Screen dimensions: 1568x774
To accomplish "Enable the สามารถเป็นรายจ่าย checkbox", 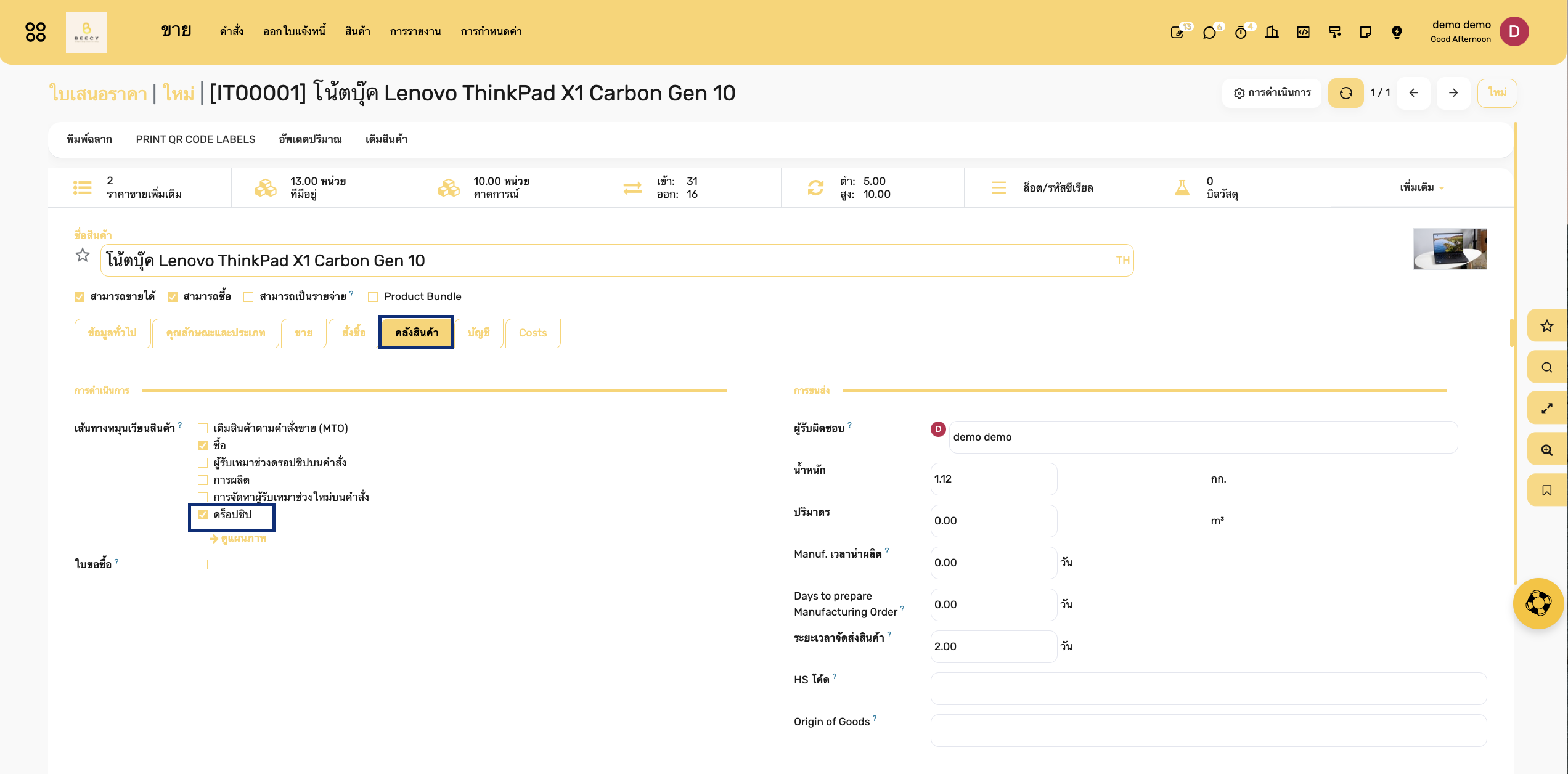I will [248, 297].
